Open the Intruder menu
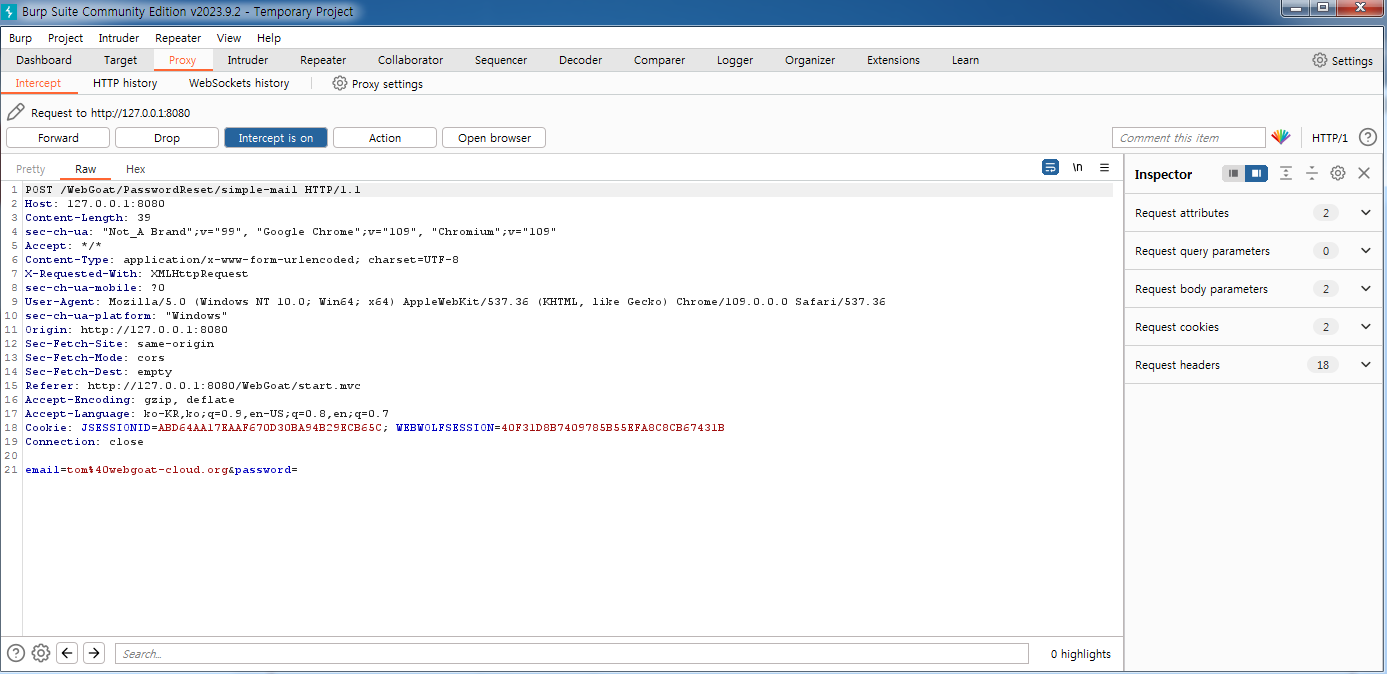 [119, 38]
